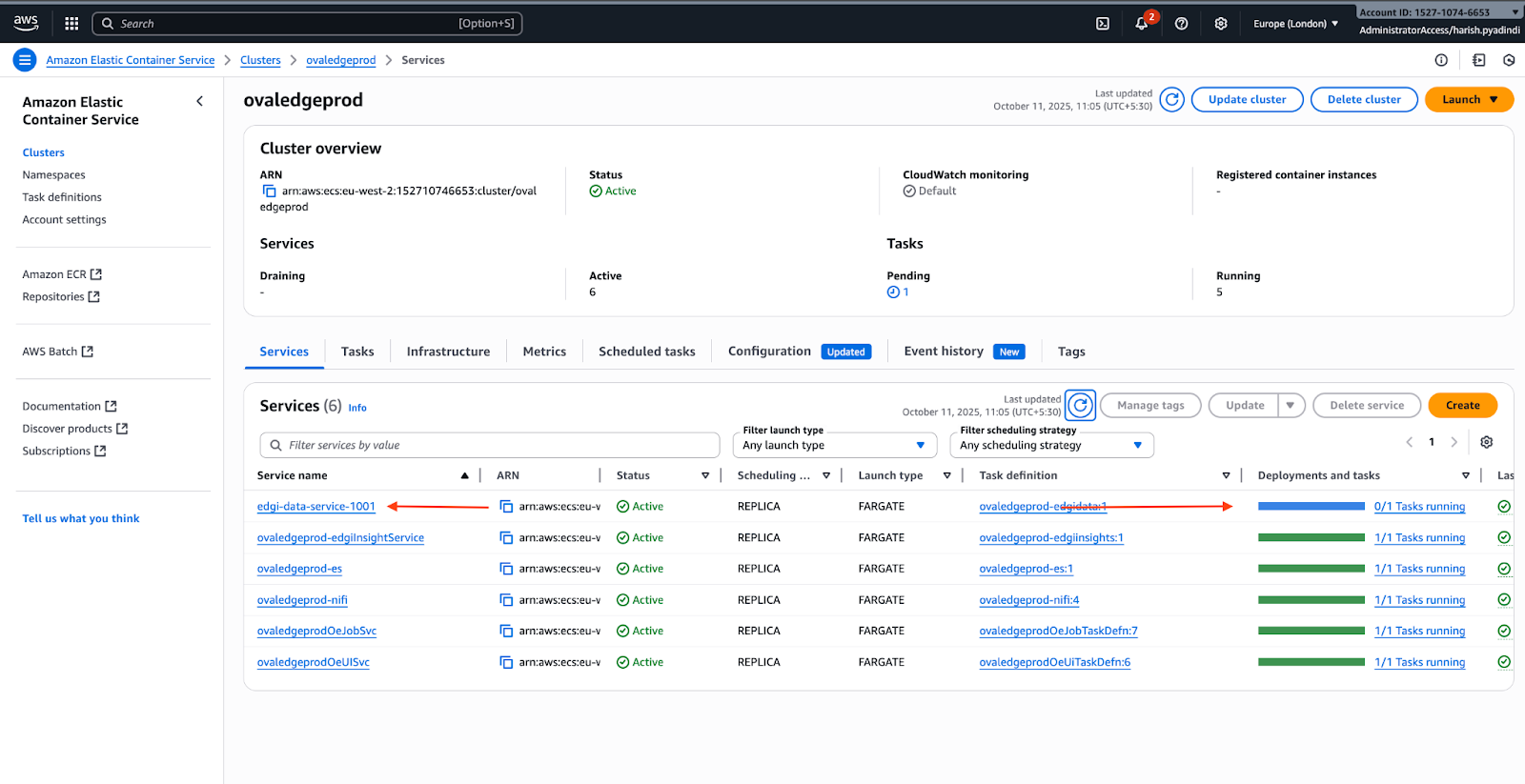Click the AWS services grid menu icon
The height and width of the screenshot is (784, 1525).
pos(71,24)
